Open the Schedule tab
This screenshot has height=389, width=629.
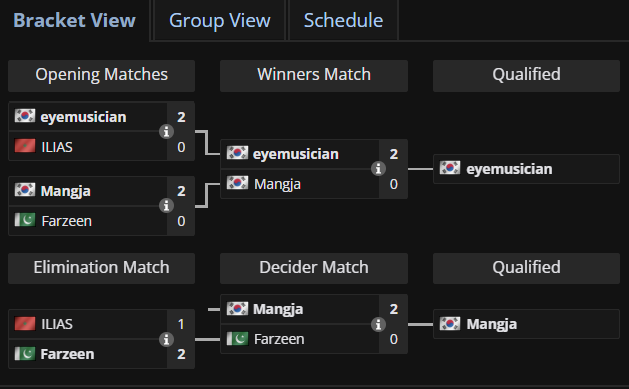point(343,20)
